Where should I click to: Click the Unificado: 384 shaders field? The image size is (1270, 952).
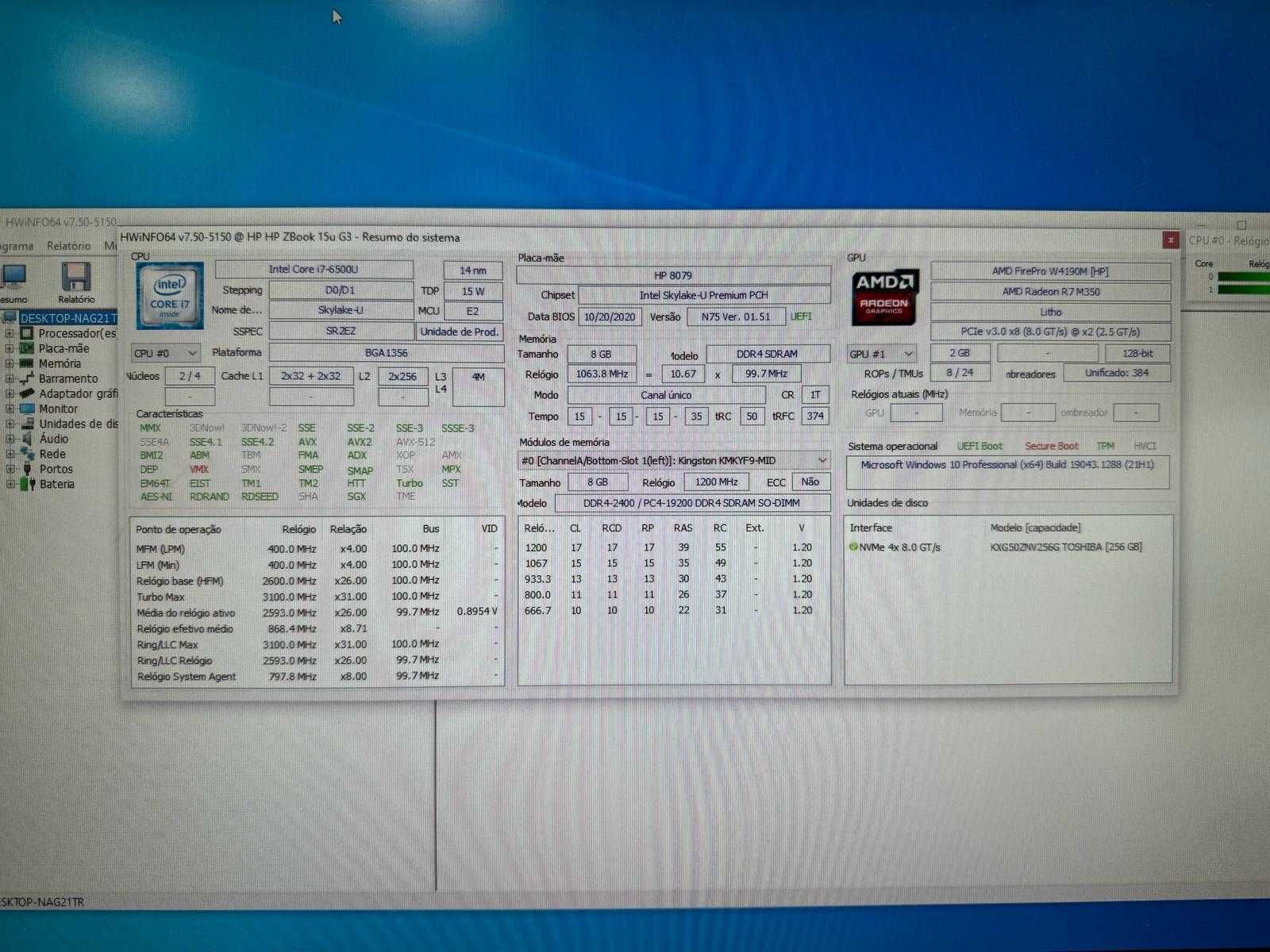coord(1117,373)
